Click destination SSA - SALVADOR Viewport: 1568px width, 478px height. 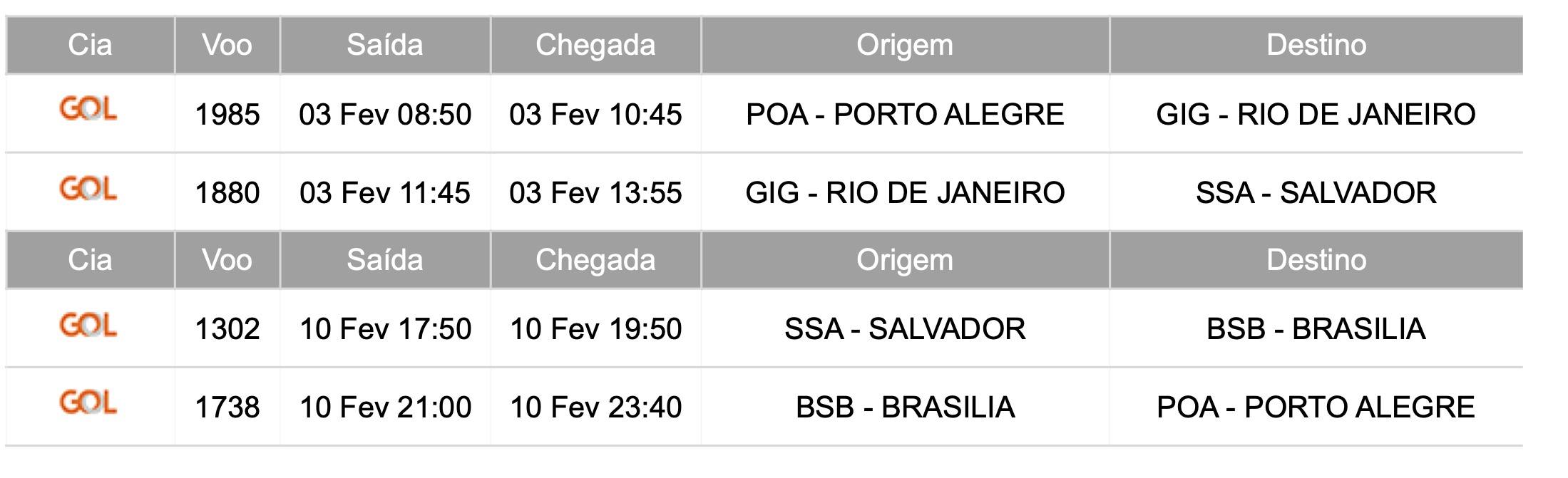(1316, 193)
